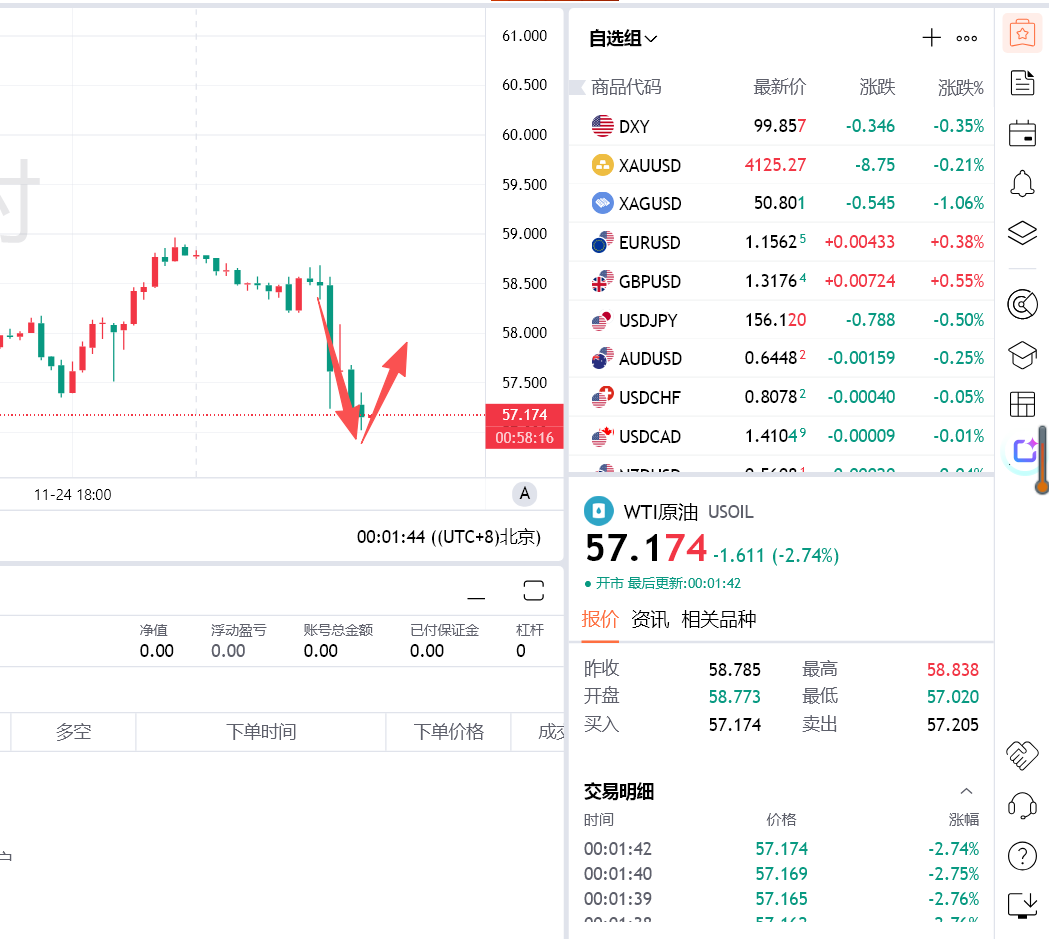
Task: Select the DXY row in watchlist
Action: [x=781, y=126]
